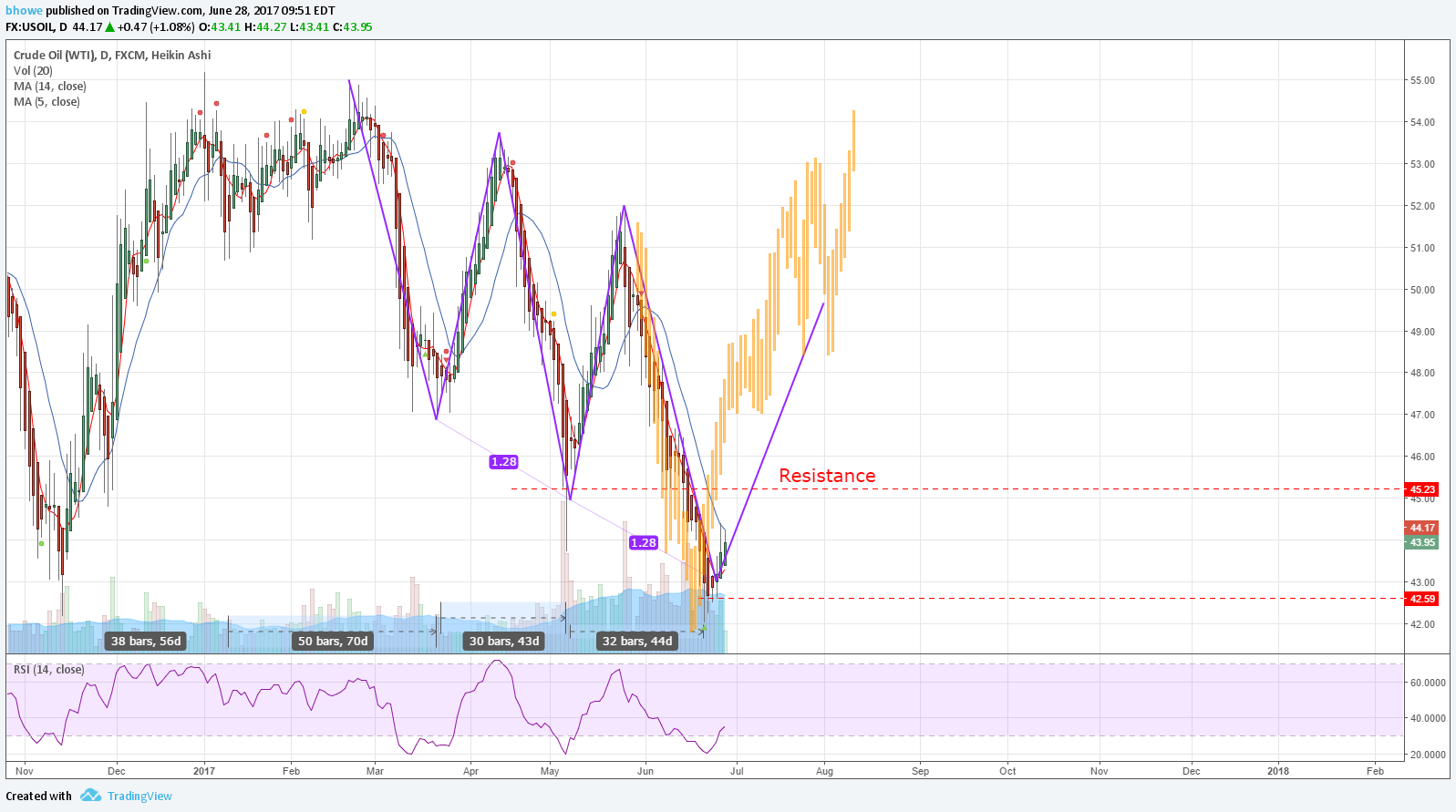1456x812 pixels.
Task: Click the Oct label on the time axis
Action: pyautogui.click(x=1007, y=771)
